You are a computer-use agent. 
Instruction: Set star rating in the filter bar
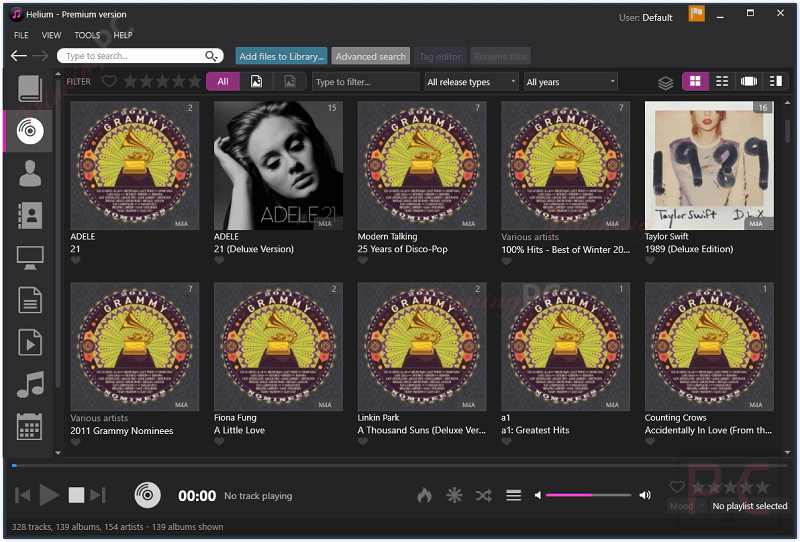point(163,81)
